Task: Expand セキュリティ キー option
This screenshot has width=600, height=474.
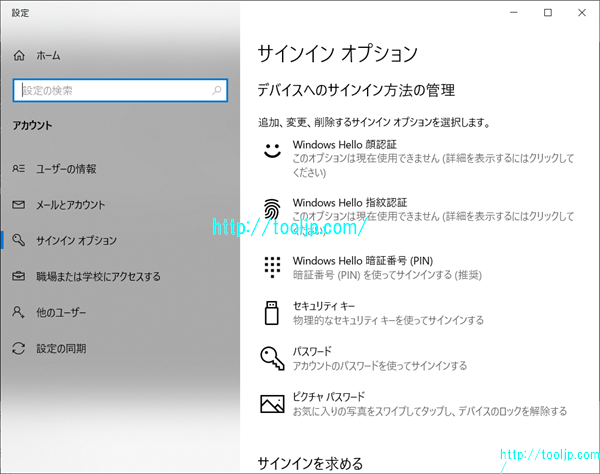Action: (x=419, y=313)
